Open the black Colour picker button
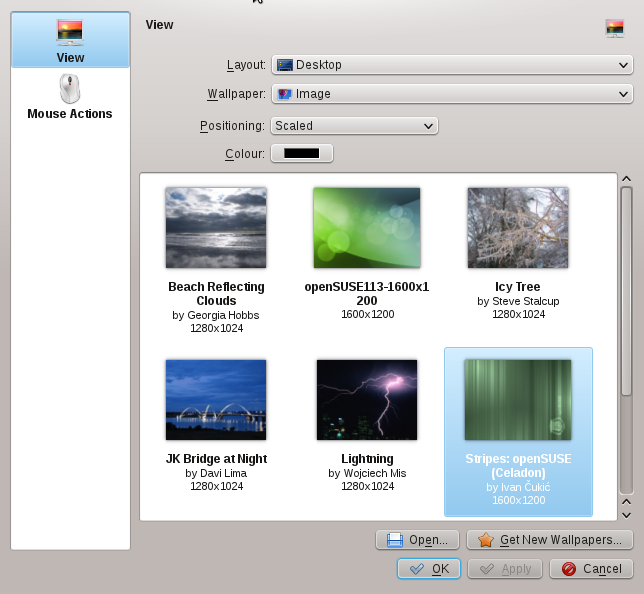 pyautogui.click(x=302, y=153)
